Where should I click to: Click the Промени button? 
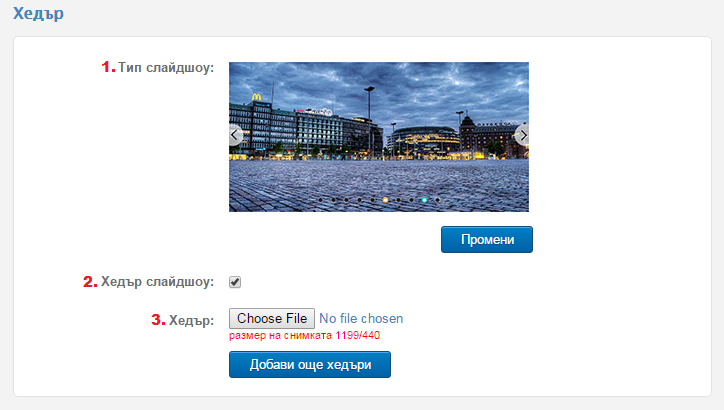[487, 239]
